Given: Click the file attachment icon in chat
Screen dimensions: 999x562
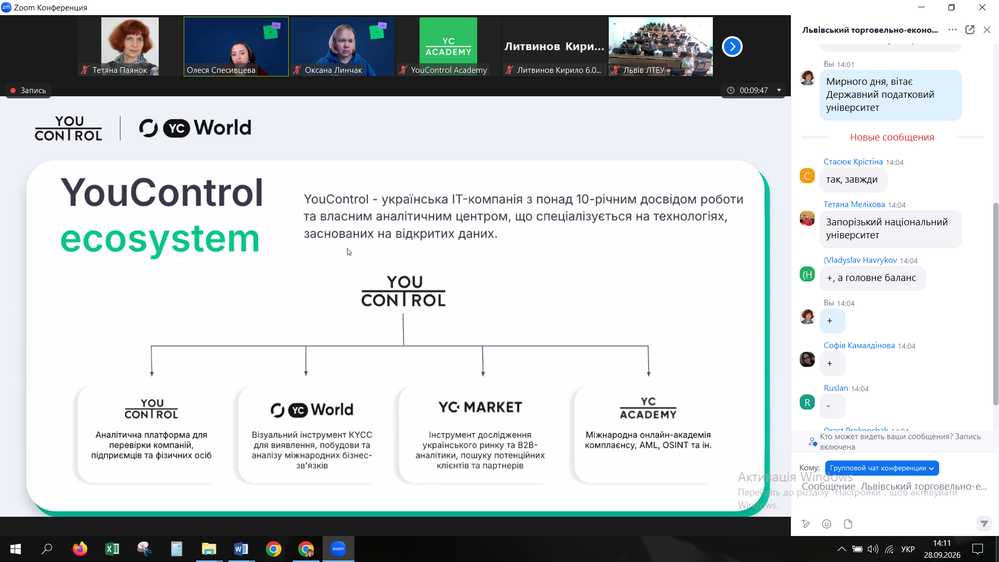Looking at the screenshot, I should pyautogui.click(x=848, y=524).
